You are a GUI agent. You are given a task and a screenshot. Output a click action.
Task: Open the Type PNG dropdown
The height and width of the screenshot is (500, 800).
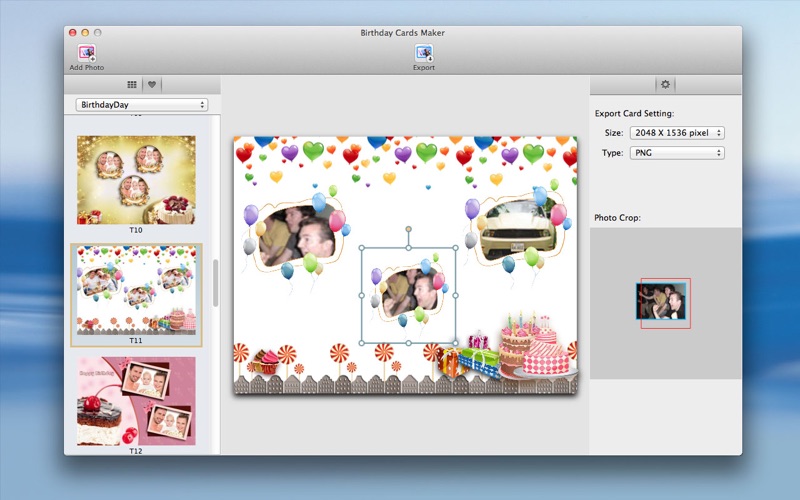(677, 153)
